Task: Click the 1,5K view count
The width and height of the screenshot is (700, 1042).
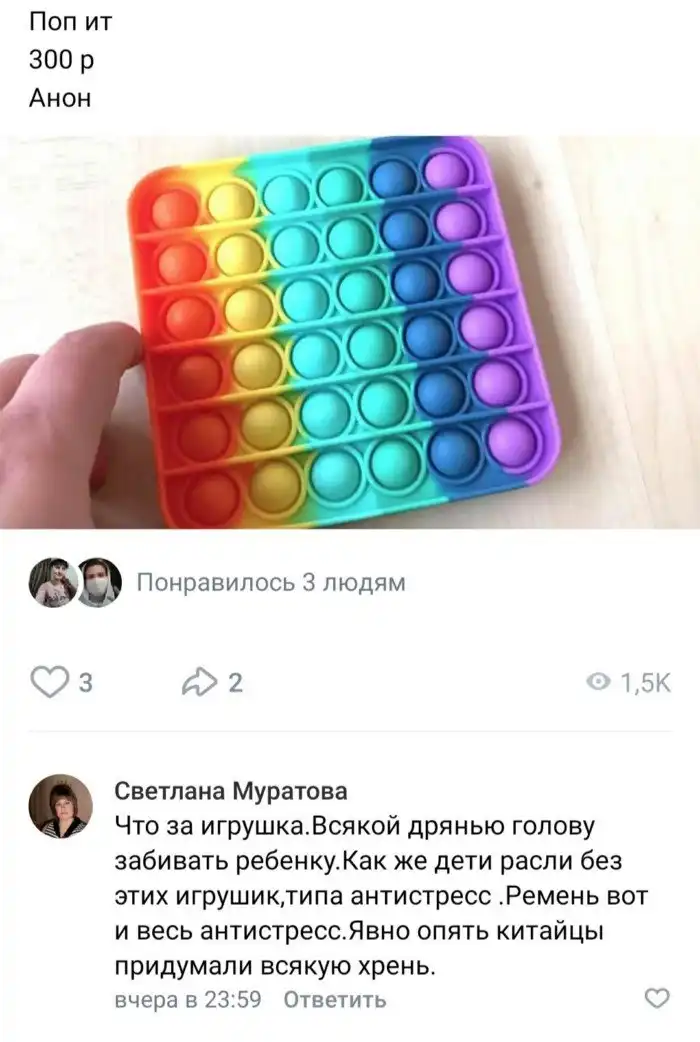Action: click(x=645, y=682)
